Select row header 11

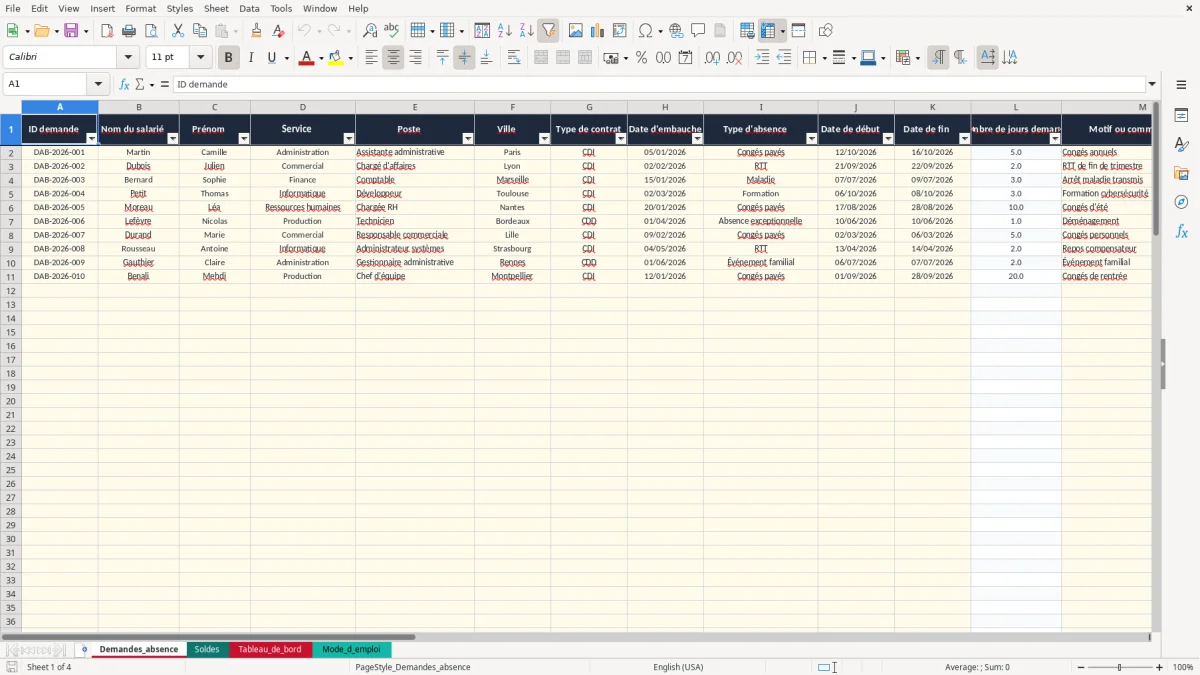pyautogui.click(x=11, y=276)
